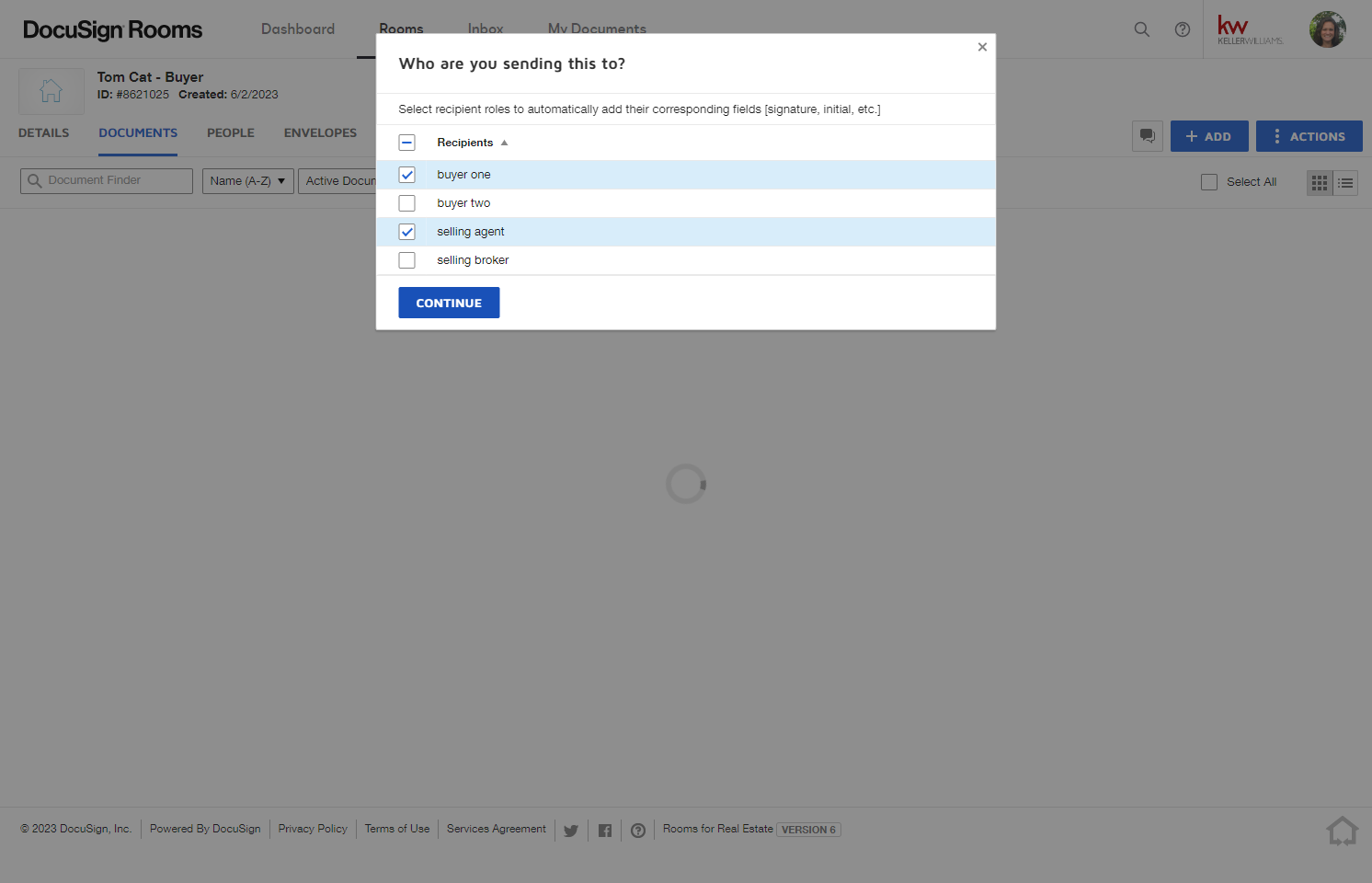Click the room house icon beside Tom Cat
1372x883 pixels.
click(x=51, y=91)
